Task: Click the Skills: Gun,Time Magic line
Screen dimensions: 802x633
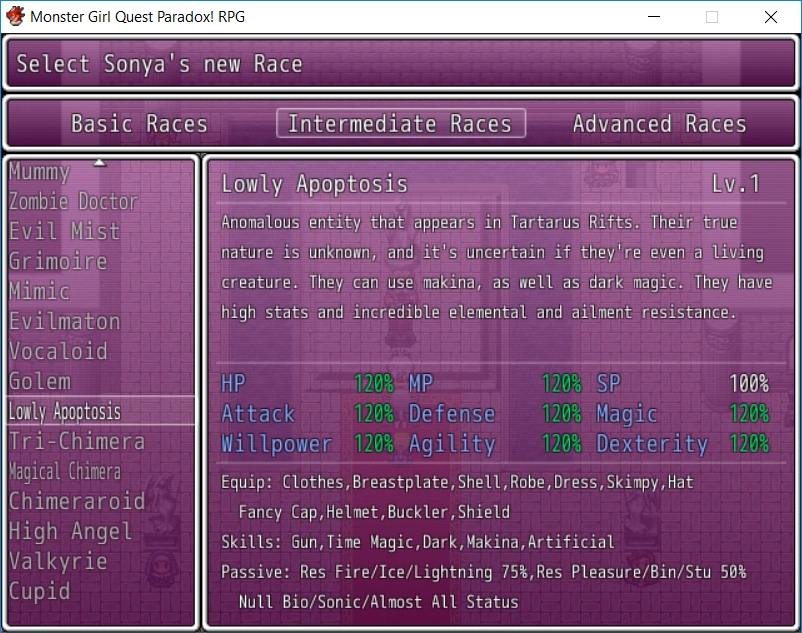Action: [x=417, y=542]
